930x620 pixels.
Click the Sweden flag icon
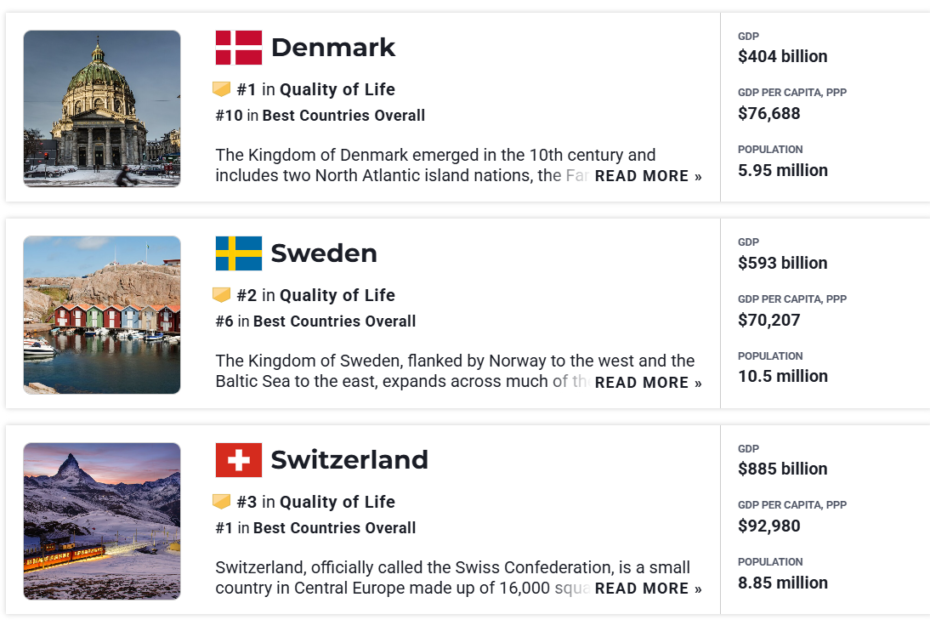click(x=238, y=254)
